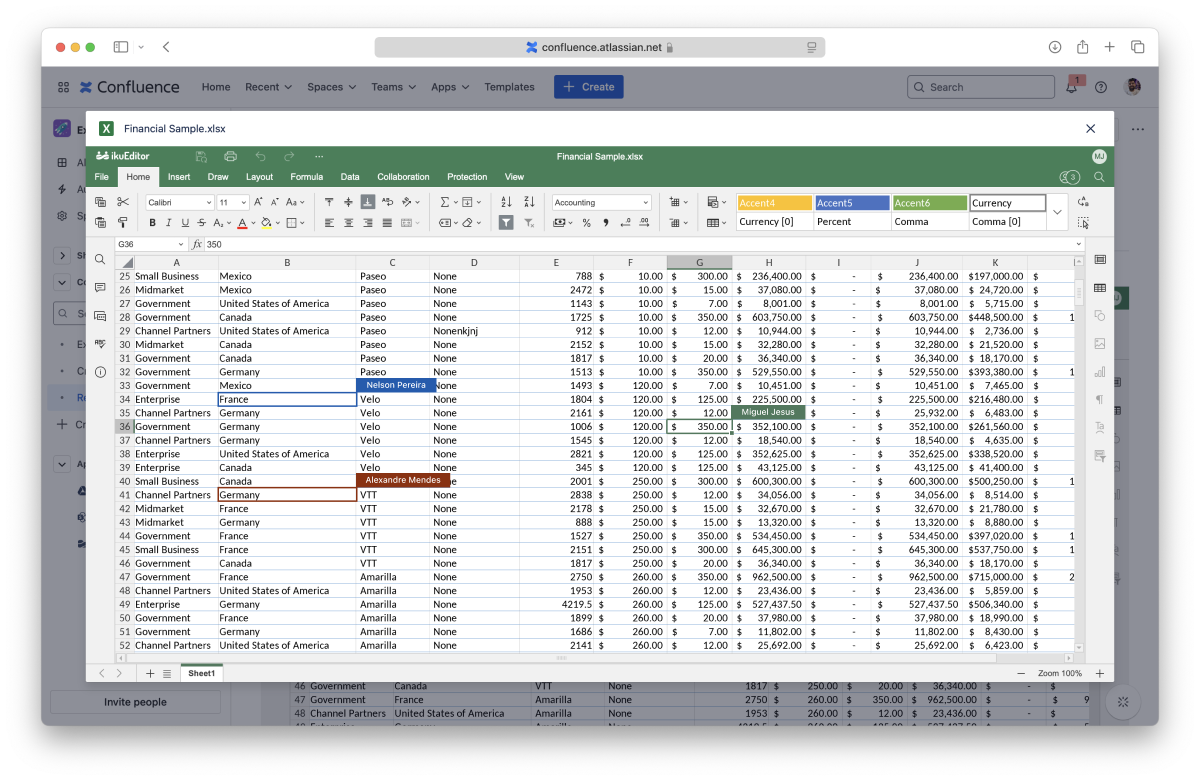Open Templates link in Confluence nav
This screenshot has width=1200, height=780.
pos(510,87)
